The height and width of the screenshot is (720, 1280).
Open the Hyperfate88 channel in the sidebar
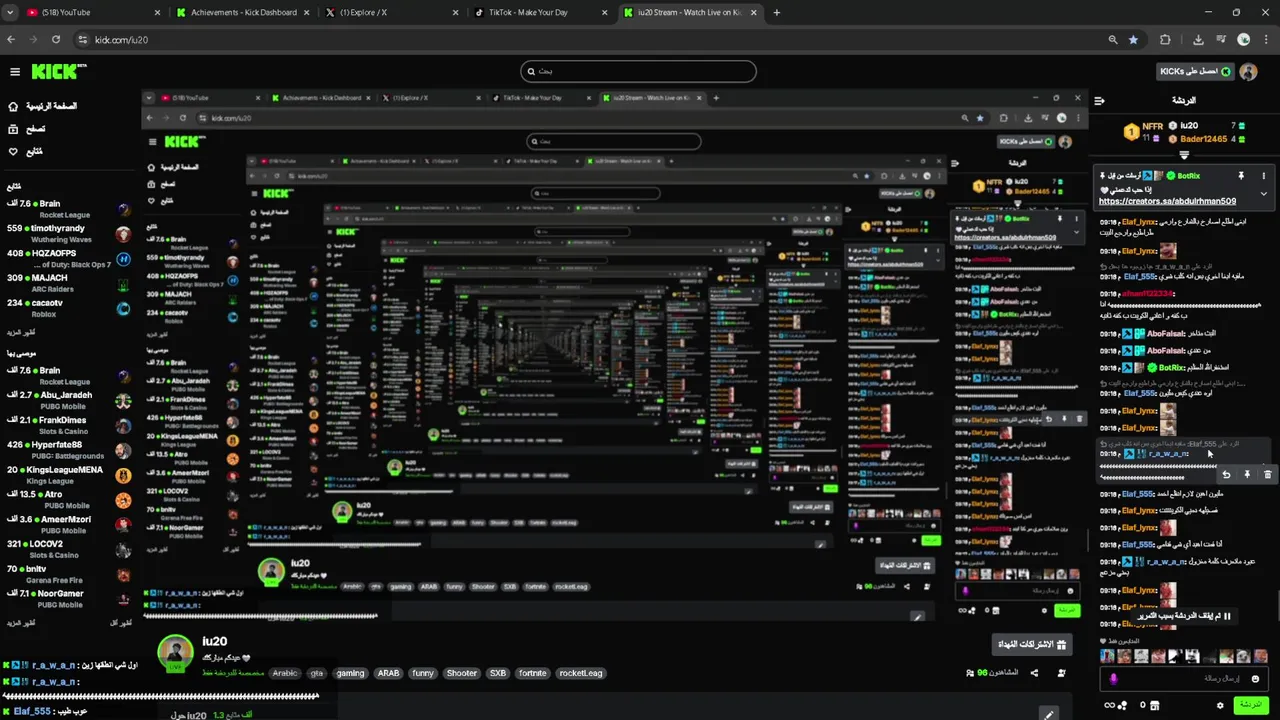point(68,450)
